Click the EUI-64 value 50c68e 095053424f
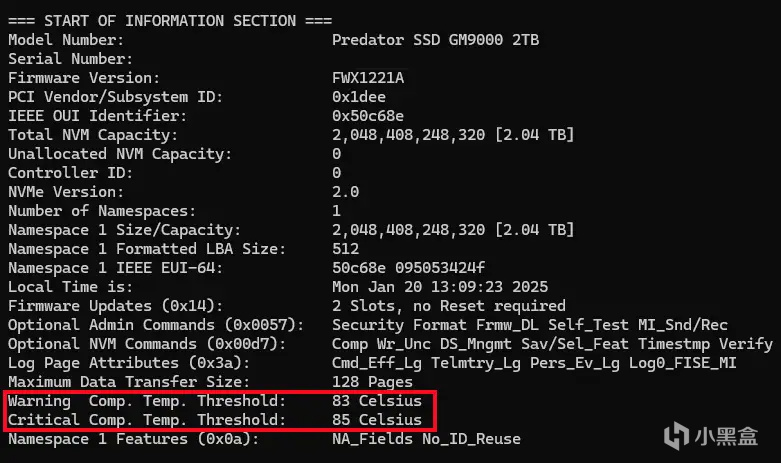This screenshot has width=781, height=463. point(408,268)
